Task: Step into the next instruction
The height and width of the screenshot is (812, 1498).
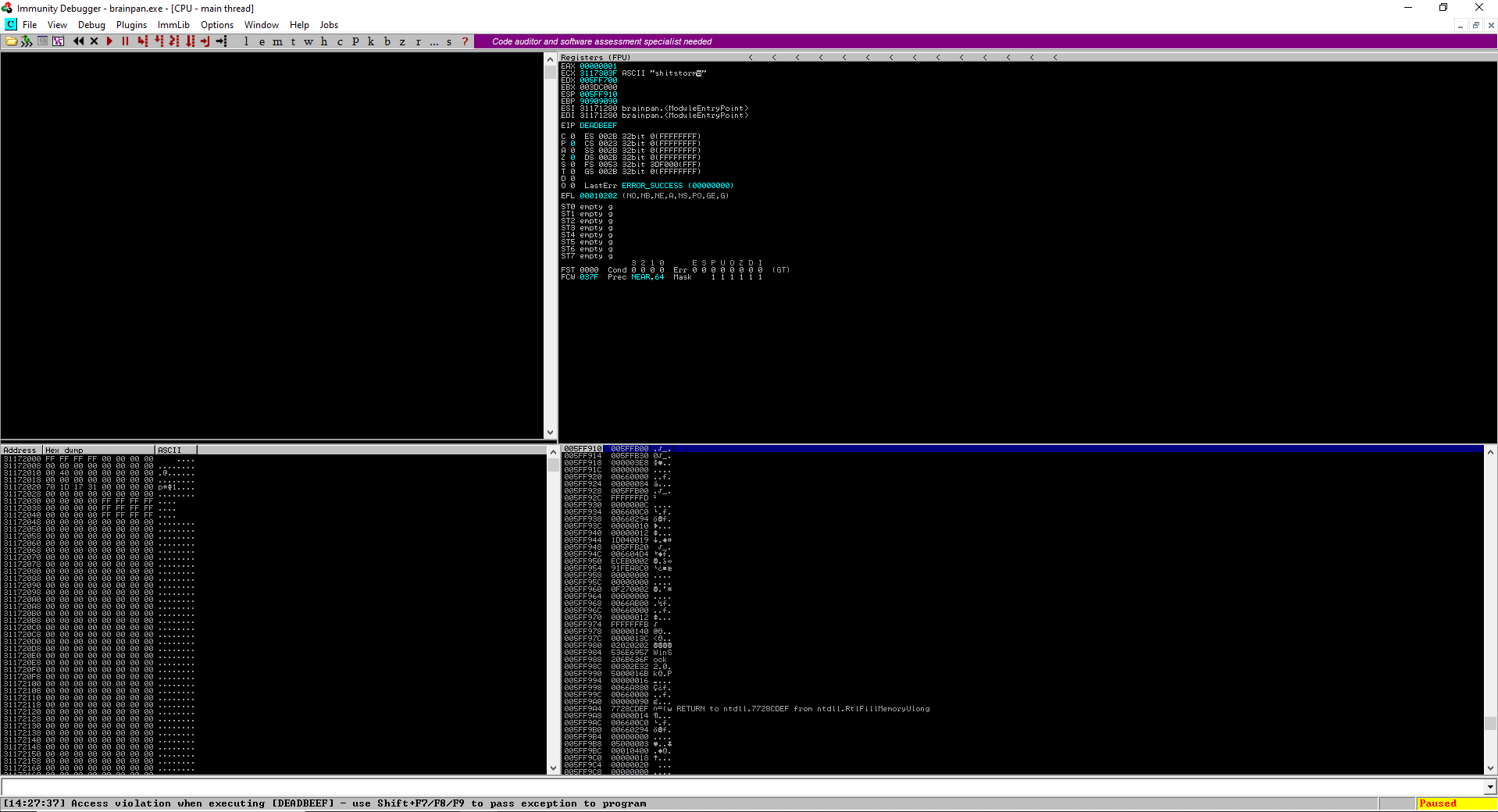Action: coord(142,41)
